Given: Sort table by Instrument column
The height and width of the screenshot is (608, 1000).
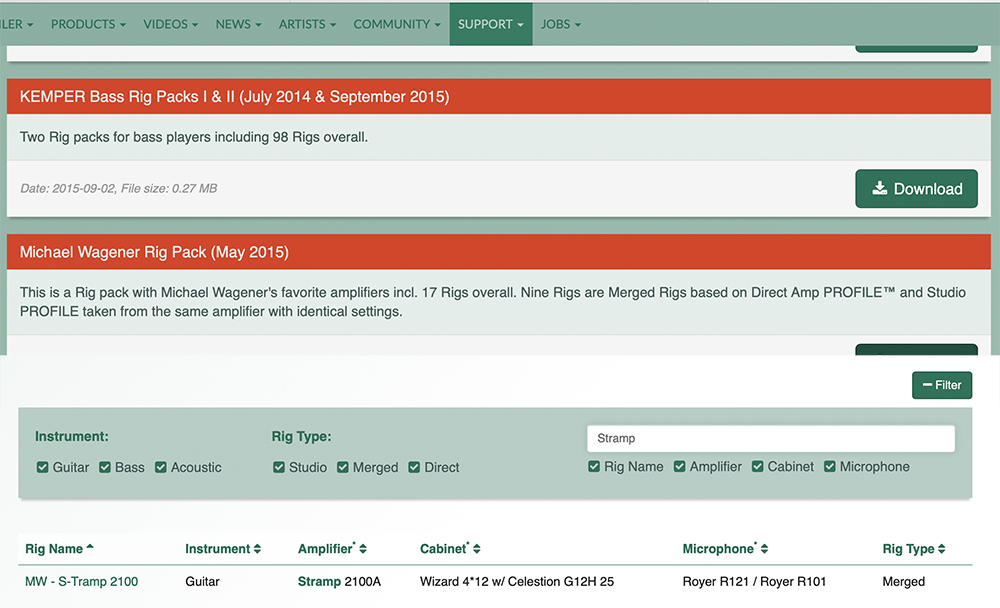Looking at the screenshot, I should [223, 549].
